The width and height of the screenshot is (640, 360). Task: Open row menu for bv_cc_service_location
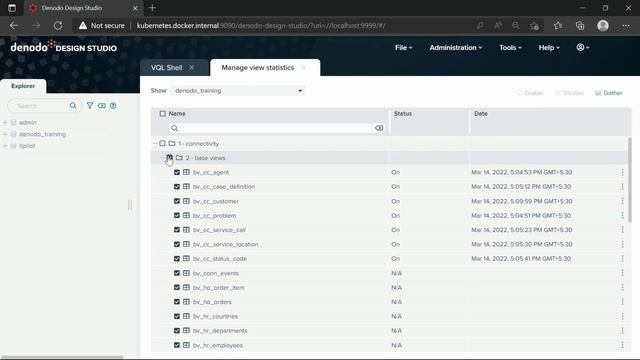(x=622, y=244)
